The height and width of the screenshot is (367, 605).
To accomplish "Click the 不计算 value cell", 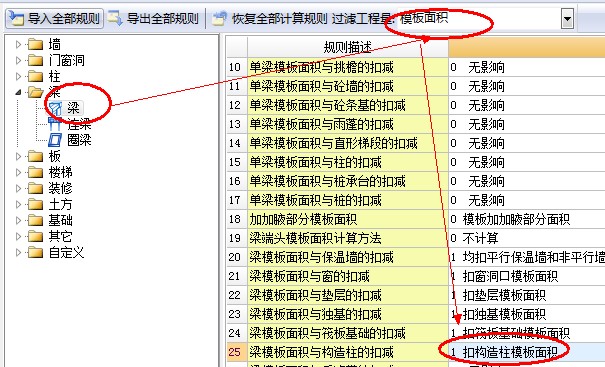I will click(x=527, y=238).
